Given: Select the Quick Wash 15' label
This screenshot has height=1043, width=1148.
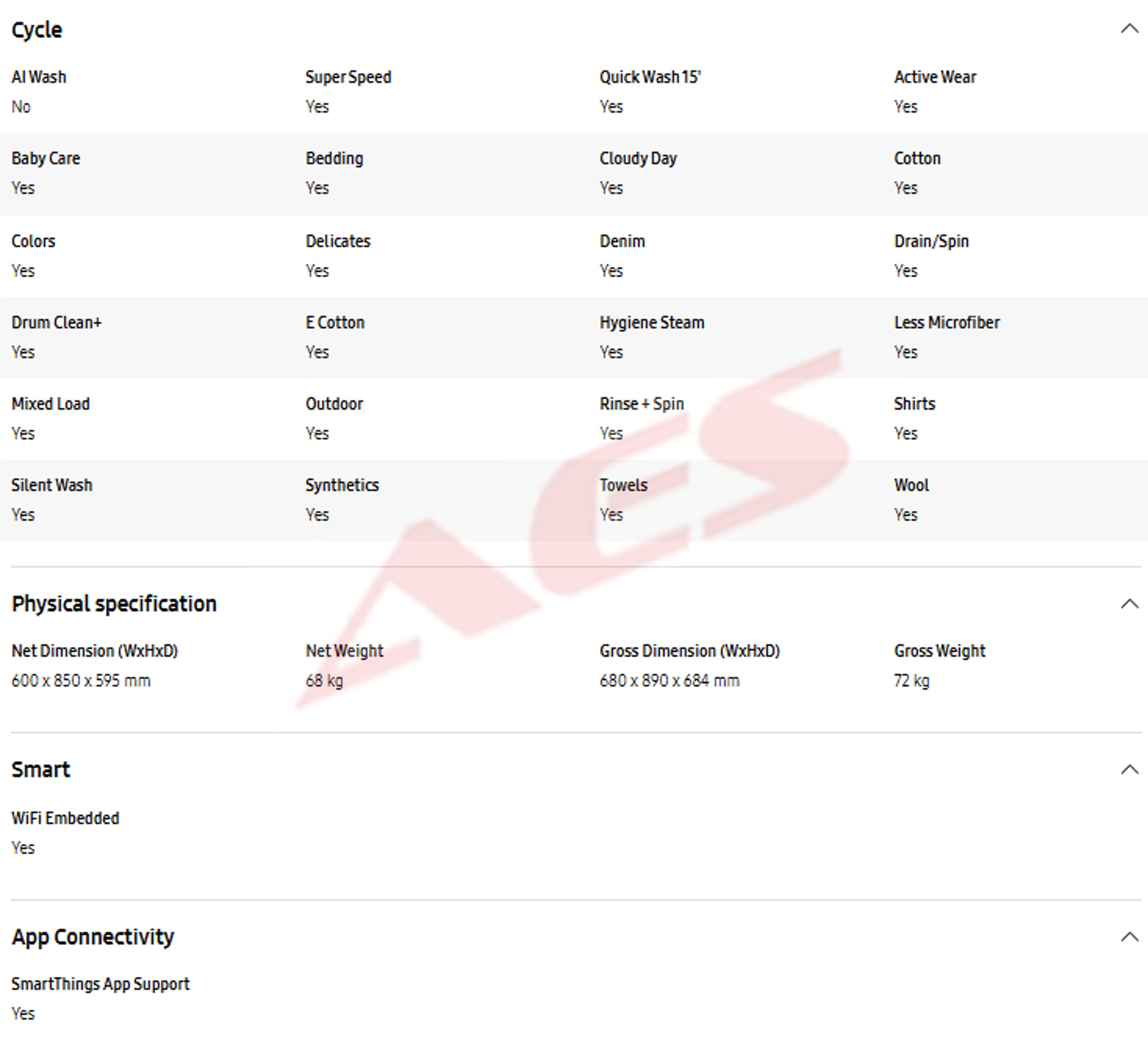Looking at the screenshot, I should tap(650, 77).
